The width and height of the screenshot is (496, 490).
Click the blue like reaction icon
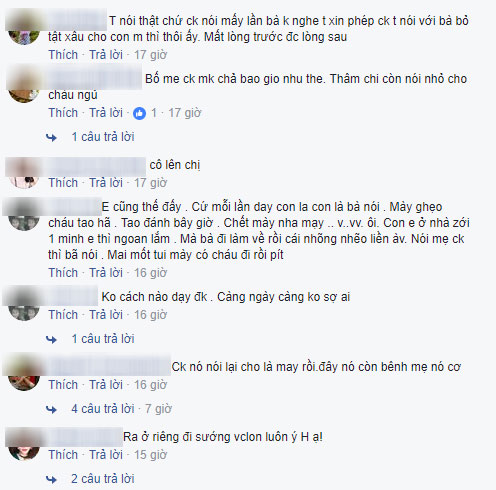(x=139, y=114)
